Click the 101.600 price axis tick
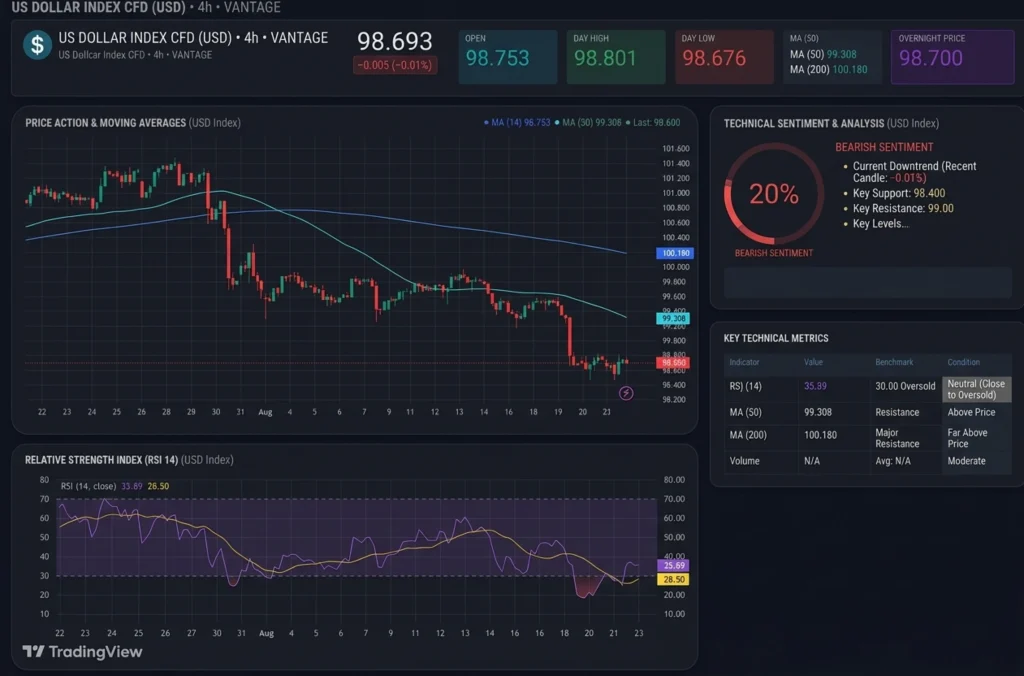Image resolution: width=1024 pixels, height=676 pixels. (675, 148)
